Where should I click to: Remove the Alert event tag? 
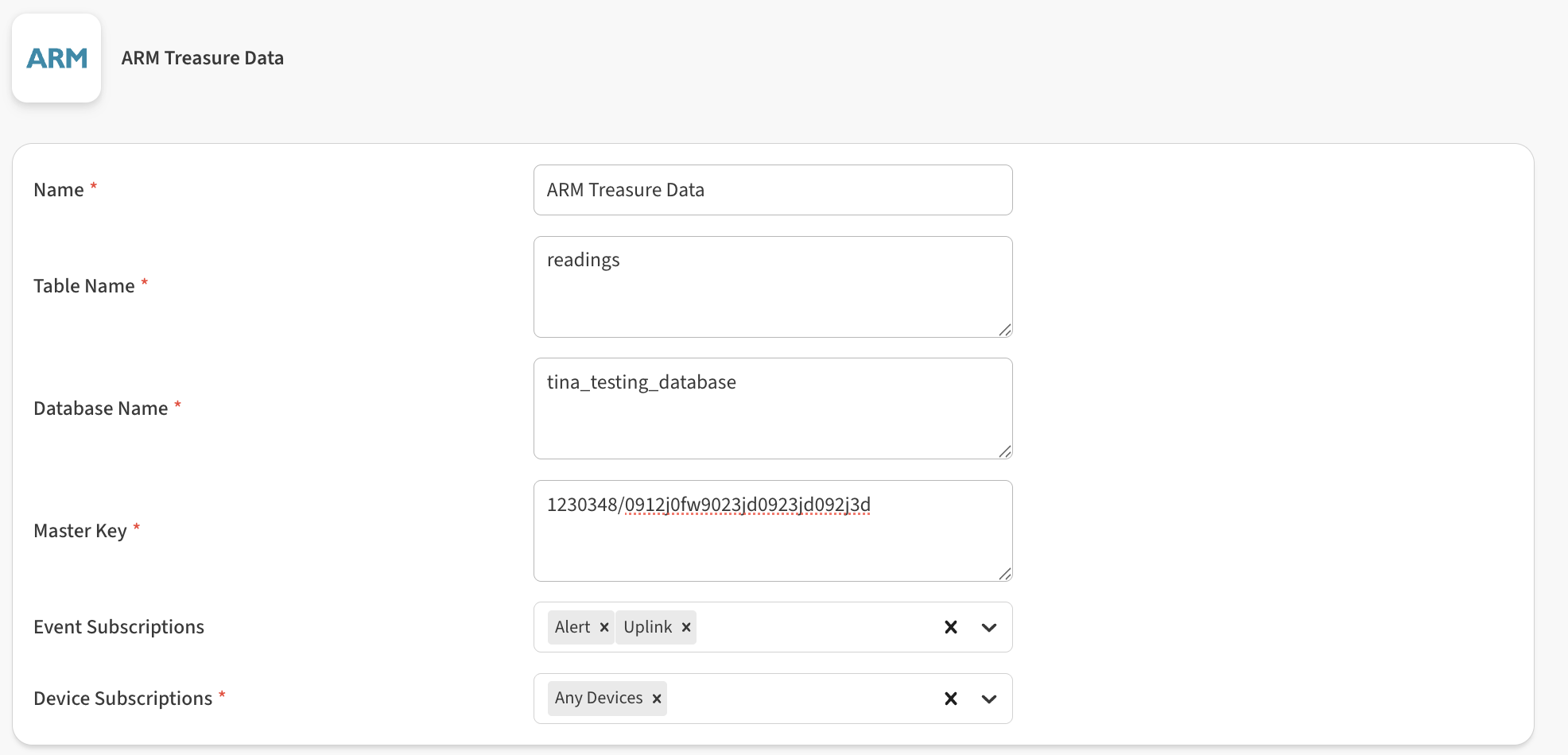point(604,627)
